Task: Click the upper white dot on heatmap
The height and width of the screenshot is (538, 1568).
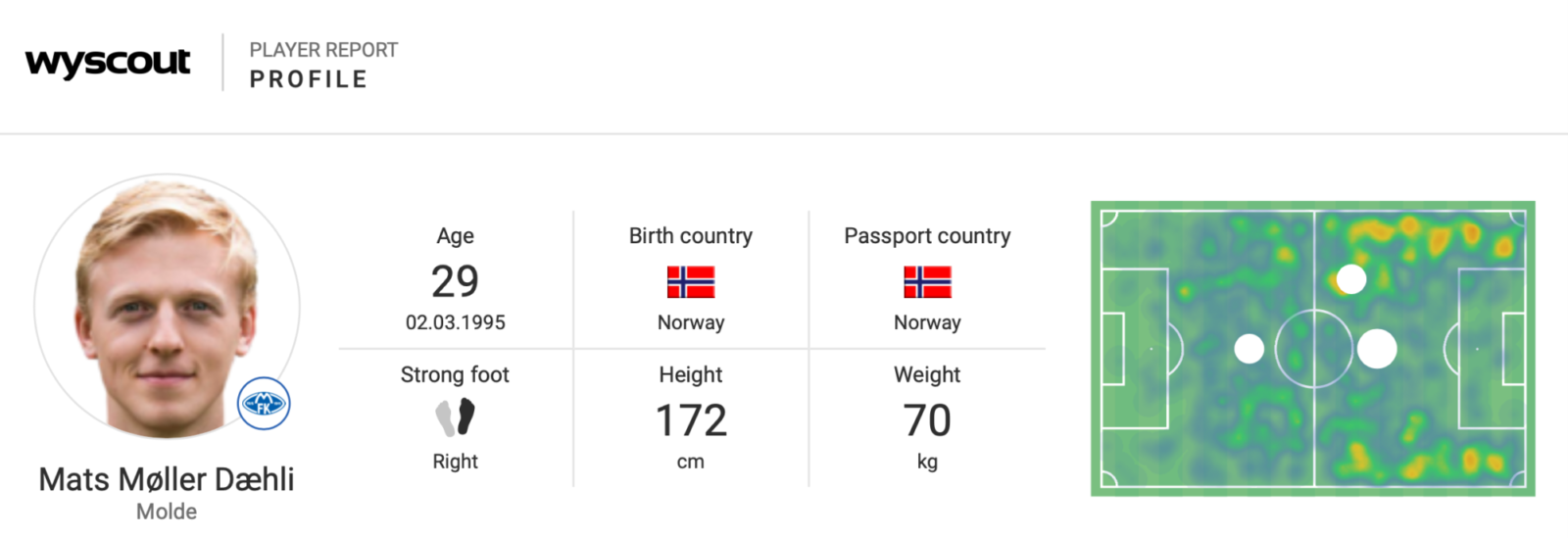Action: click(x=1351, y=279)
